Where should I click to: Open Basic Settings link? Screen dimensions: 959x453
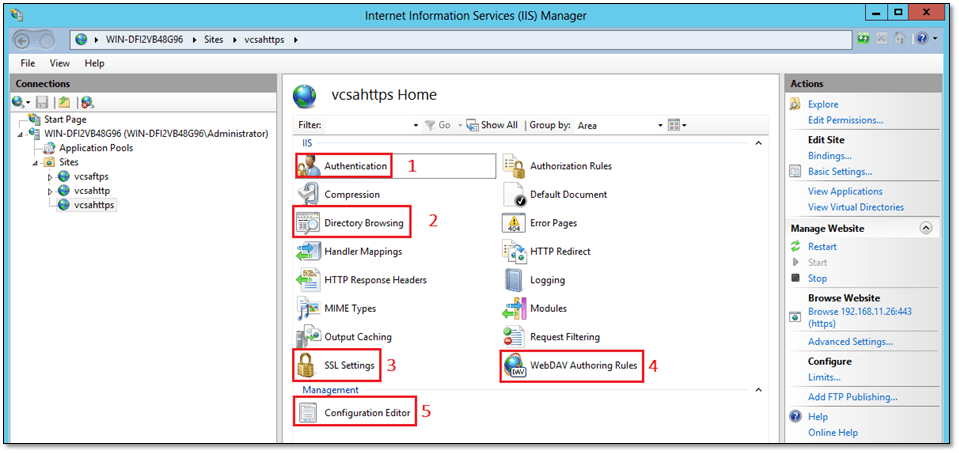point(840,172)
